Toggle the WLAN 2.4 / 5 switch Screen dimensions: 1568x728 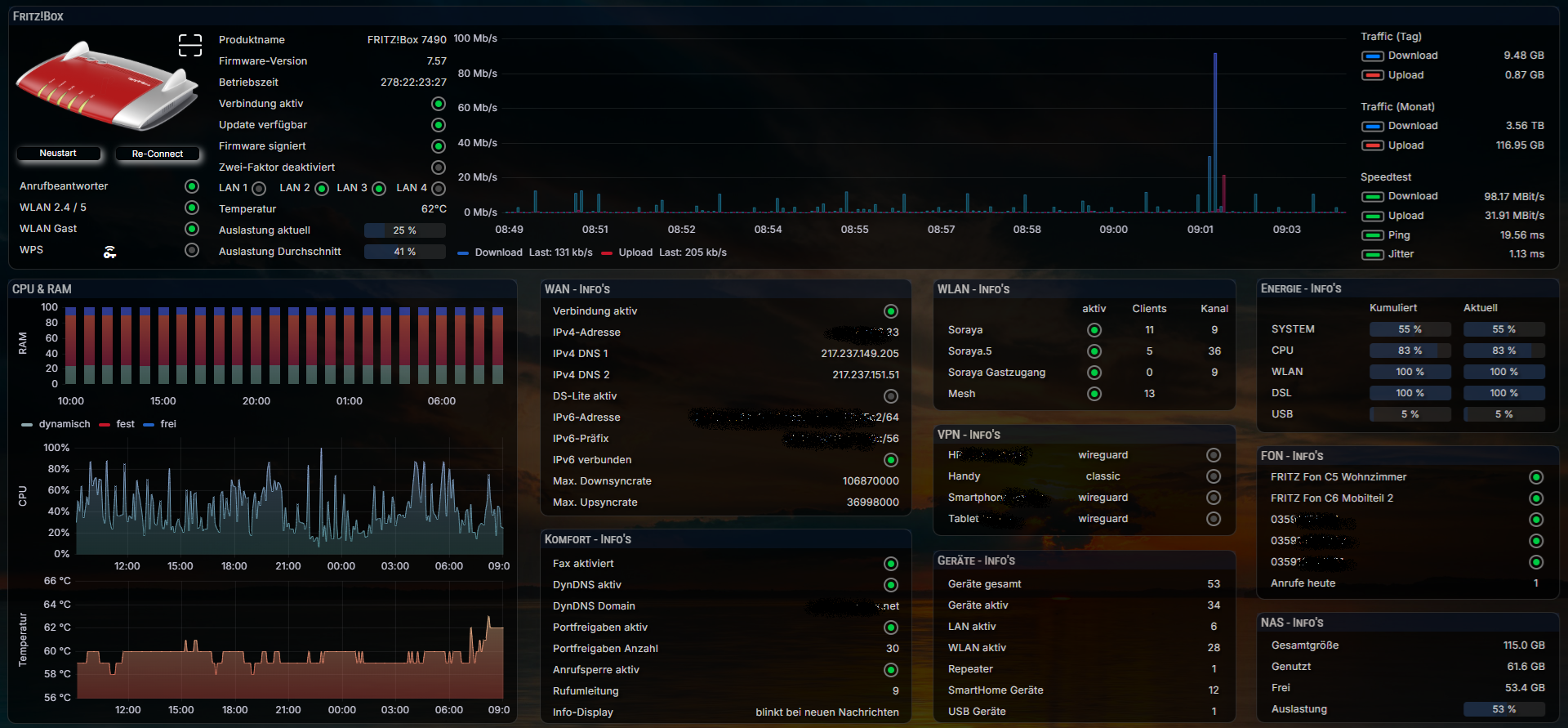(x=192, y=208)
